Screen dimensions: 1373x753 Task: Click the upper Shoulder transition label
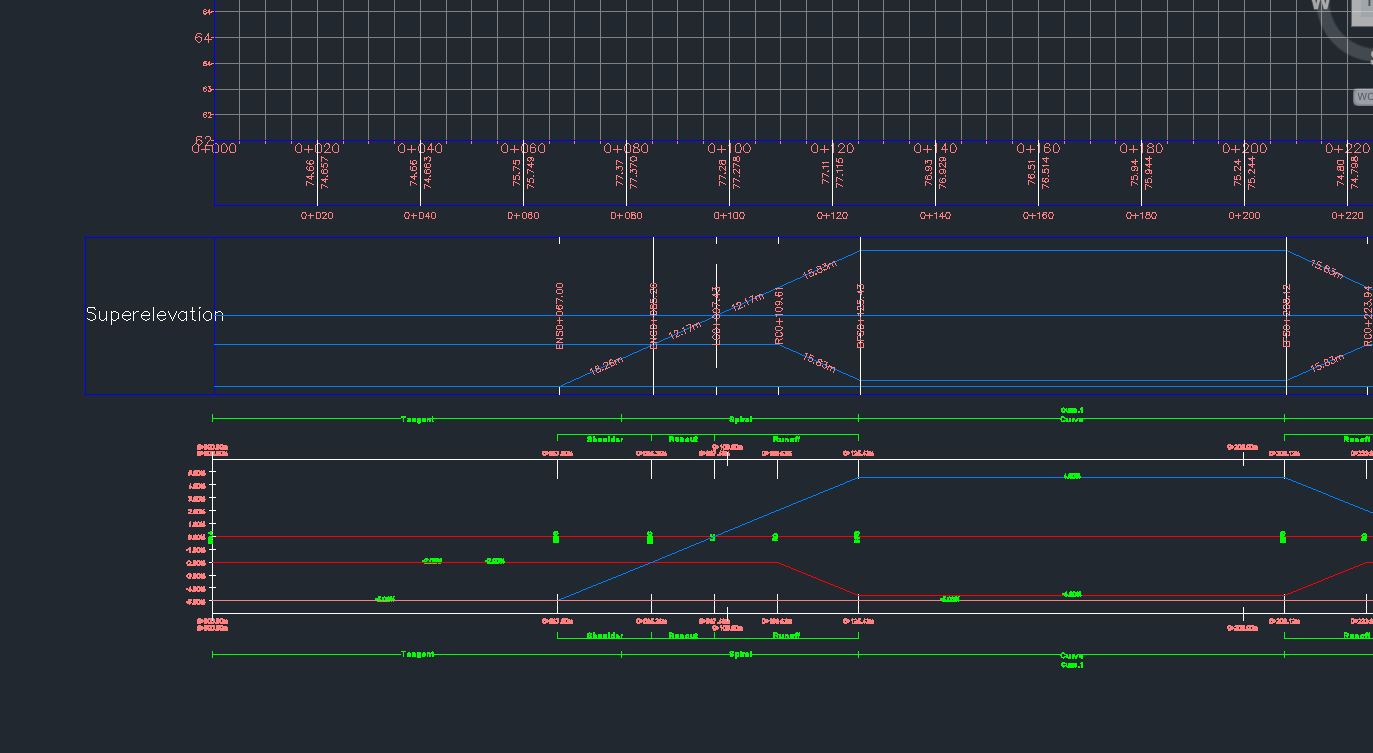click(x=605, y=439)
